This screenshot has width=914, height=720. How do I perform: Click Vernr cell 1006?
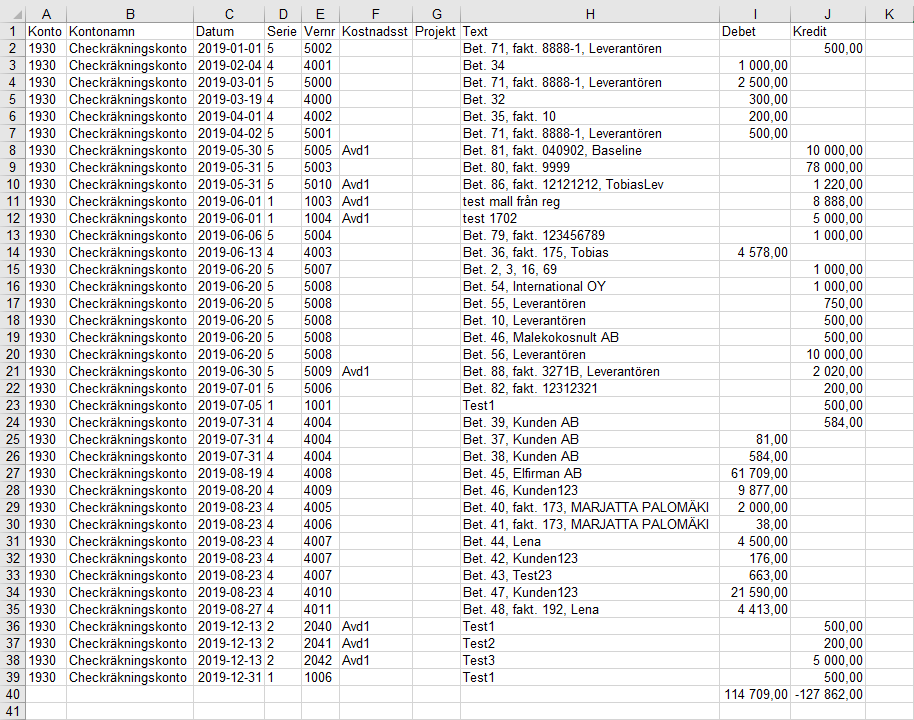coord(320,677)
